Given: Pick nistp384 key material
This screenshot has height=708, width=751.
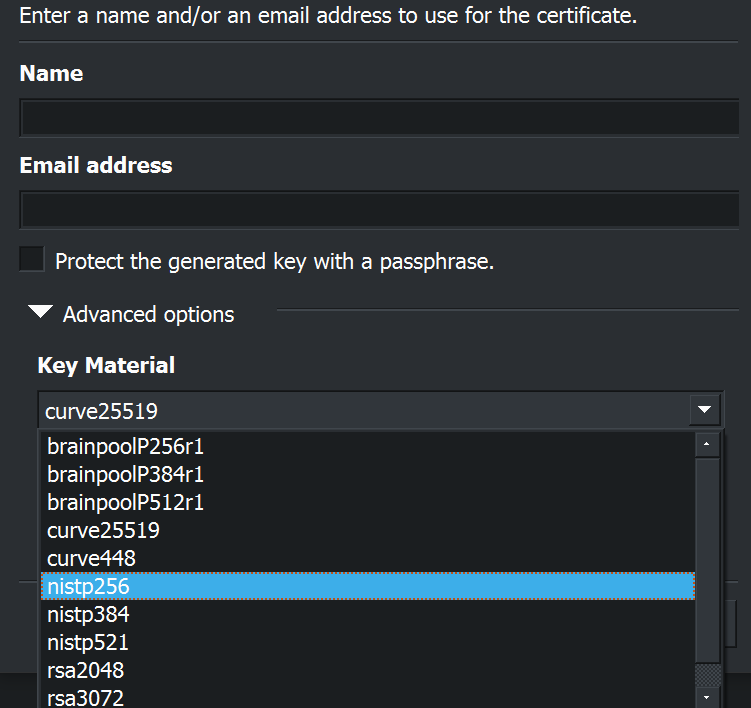Looking at the screenshot, I should coord(88,614).
